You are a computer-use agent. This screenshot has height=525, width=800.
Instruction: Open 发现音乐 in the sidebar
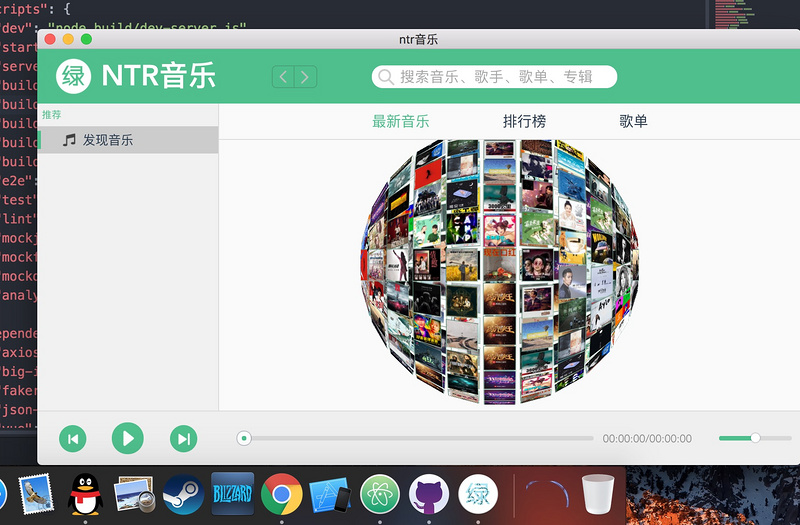128,140
